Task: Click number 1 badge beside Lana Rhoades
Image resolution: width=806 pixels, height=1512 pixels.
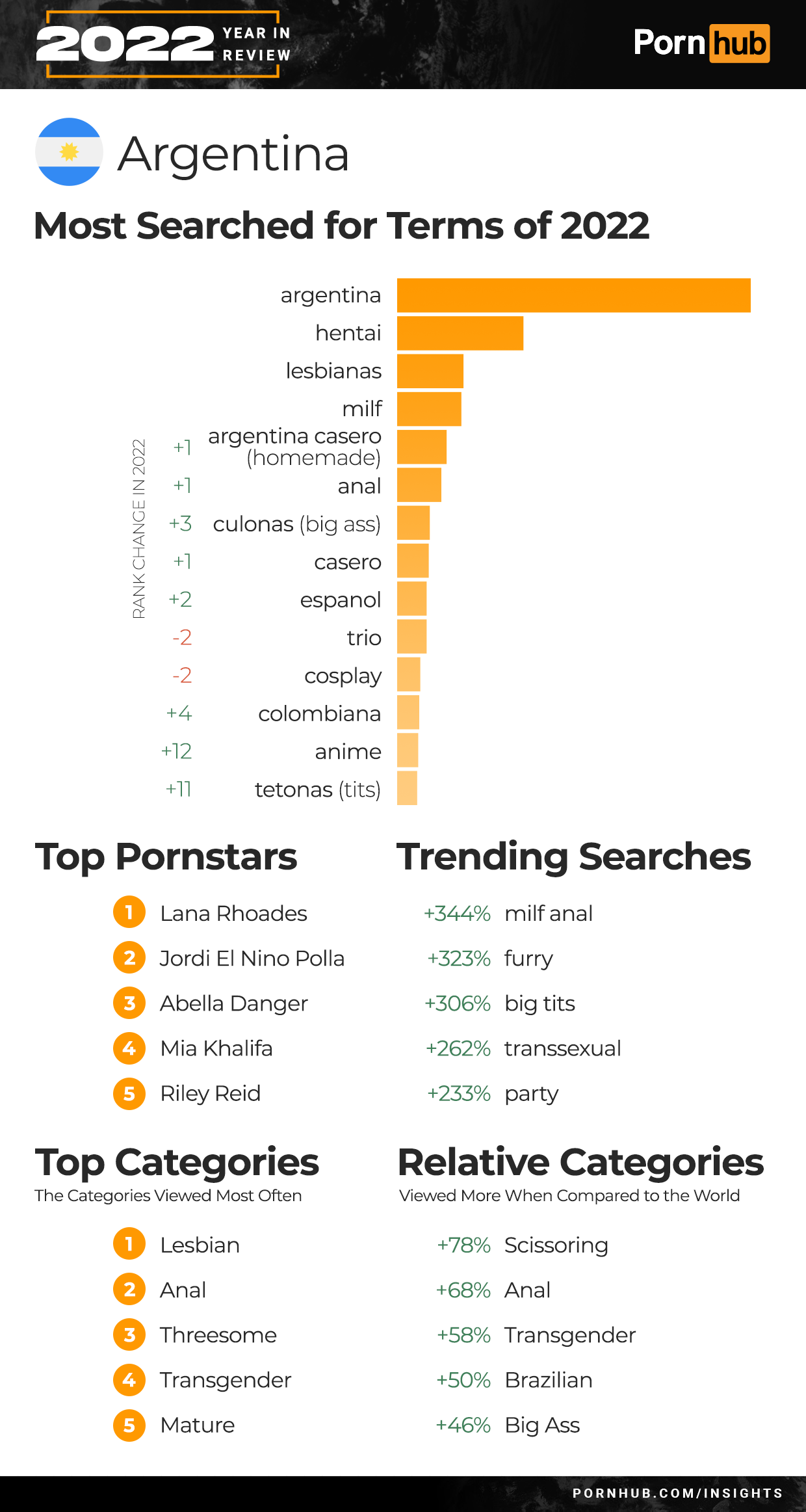Action: 129,912
